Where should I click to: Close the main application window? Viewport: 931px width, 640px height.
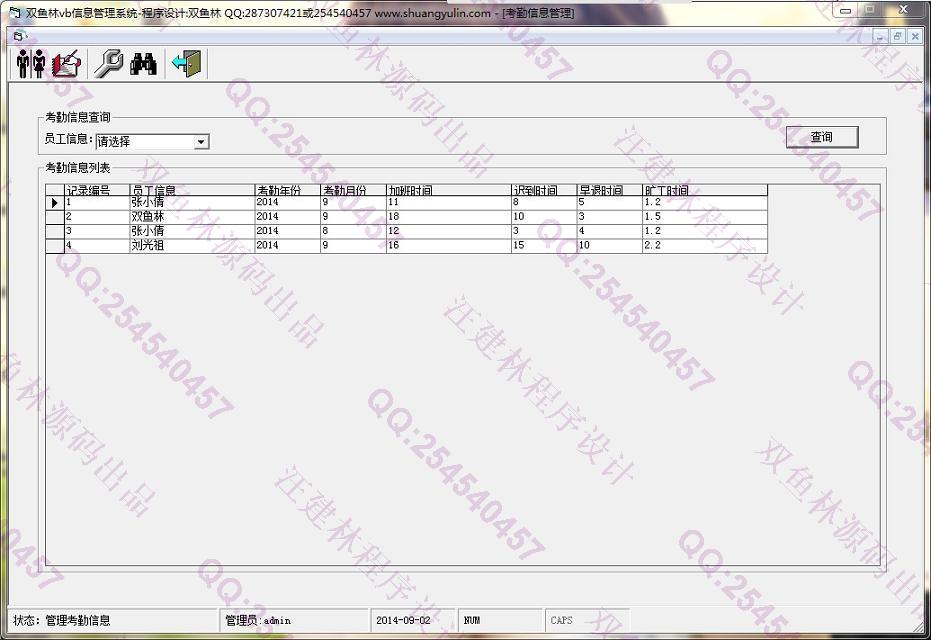(x=903, y=10)
